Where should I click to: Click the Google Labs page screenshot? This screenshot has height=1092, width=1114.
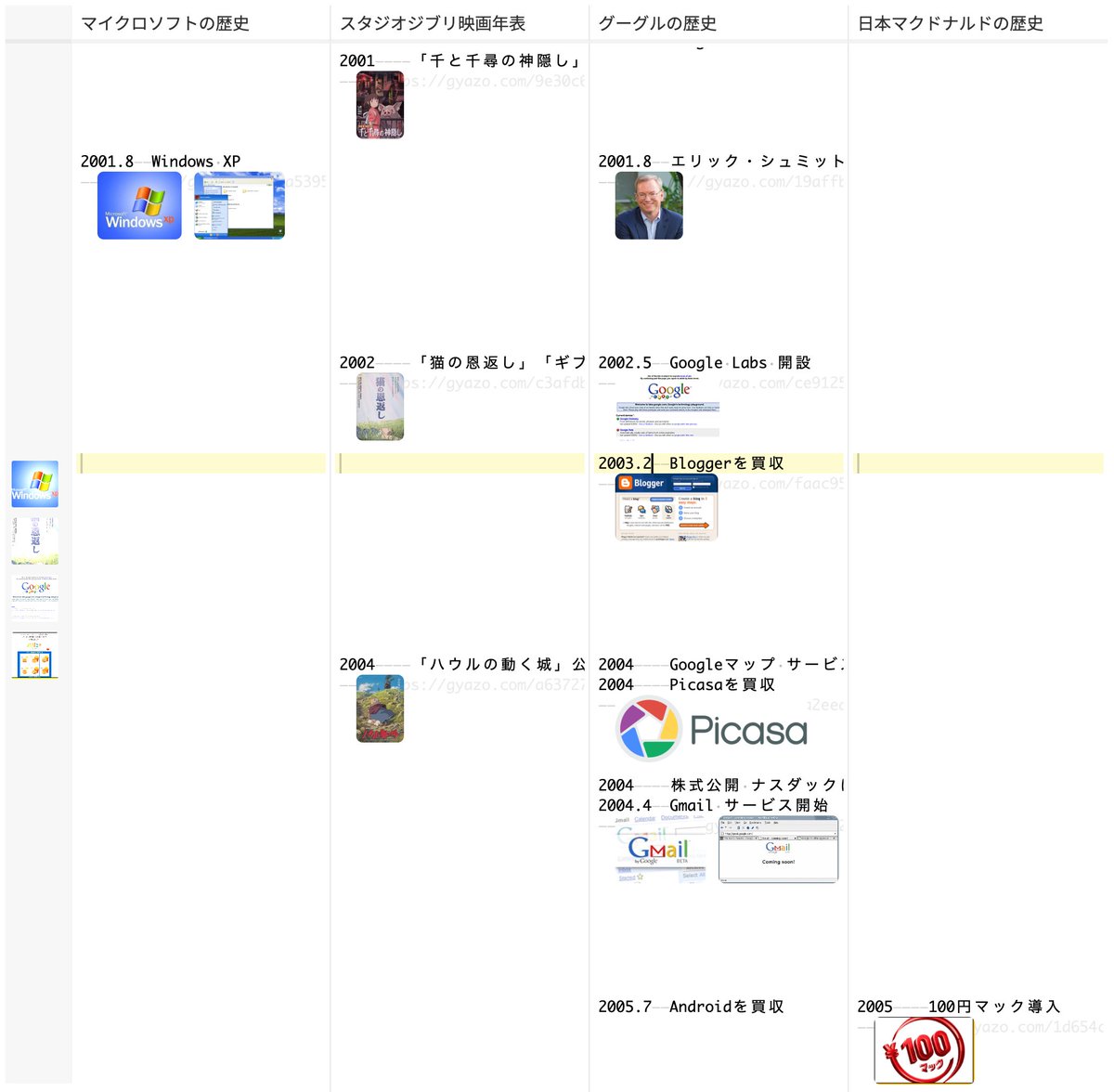tap(668, 407)
